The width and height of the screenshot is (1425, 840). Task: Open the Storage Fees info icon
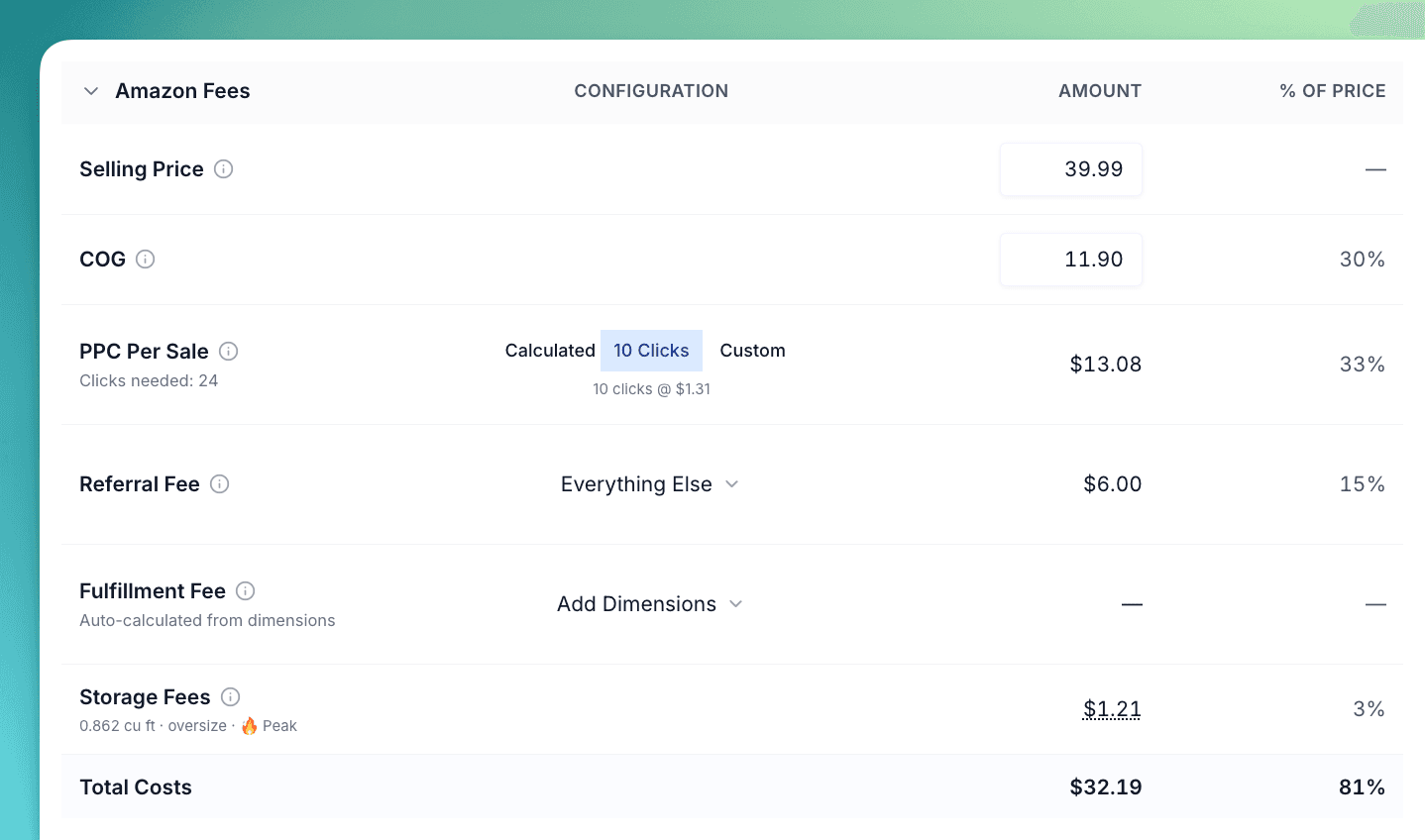pyautogui.click(x=231, y=697)
